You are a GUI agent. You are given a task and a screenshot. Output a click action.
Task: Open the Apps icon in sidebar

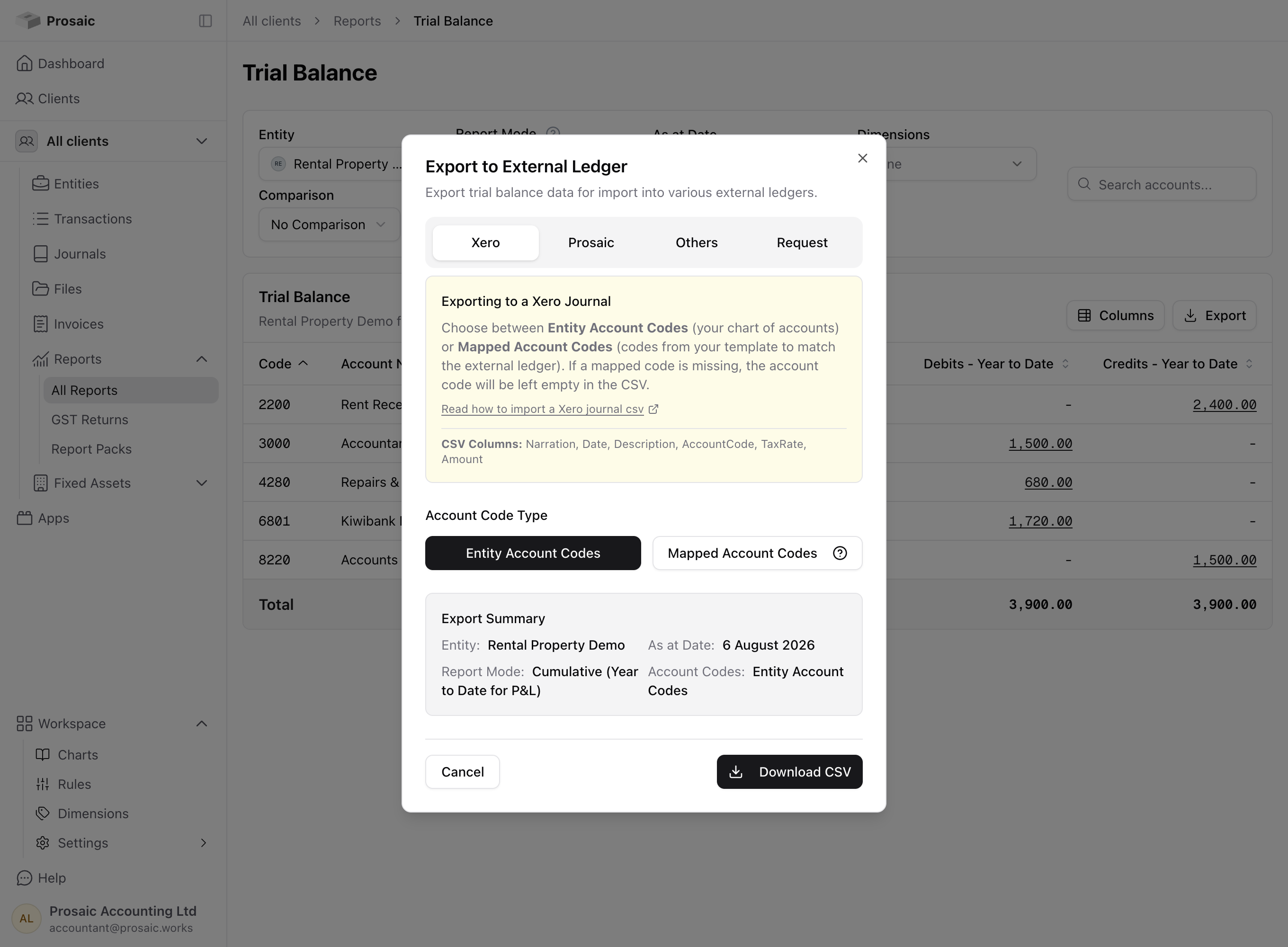tap(24, 518)
